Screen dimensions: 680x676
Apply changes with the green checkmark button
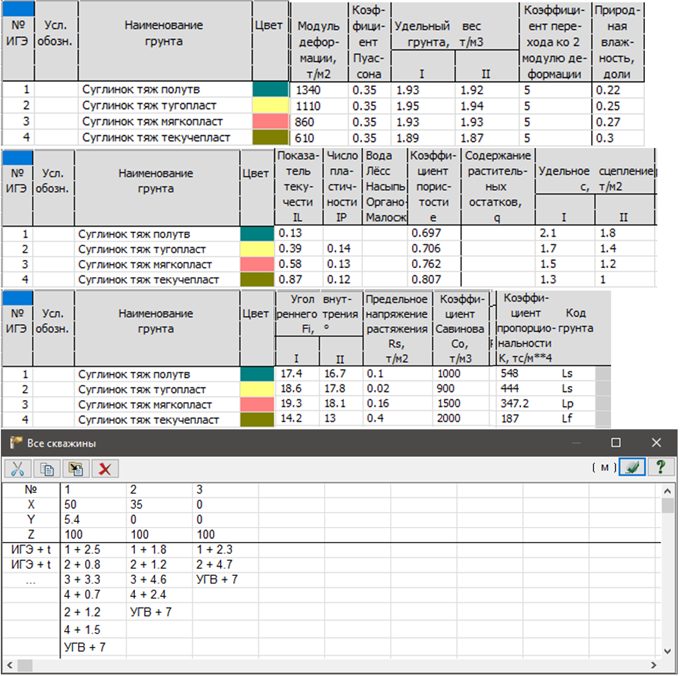tap(632, 467)
